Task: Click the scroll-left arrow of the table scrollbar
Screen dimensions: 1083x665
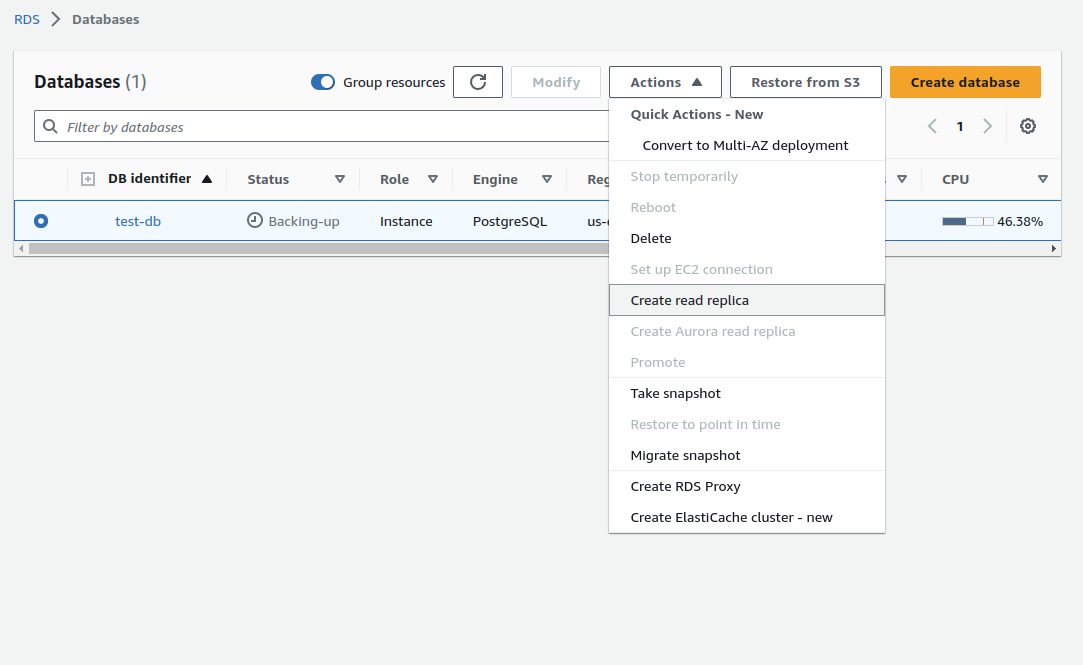Action: pos(21,249)
